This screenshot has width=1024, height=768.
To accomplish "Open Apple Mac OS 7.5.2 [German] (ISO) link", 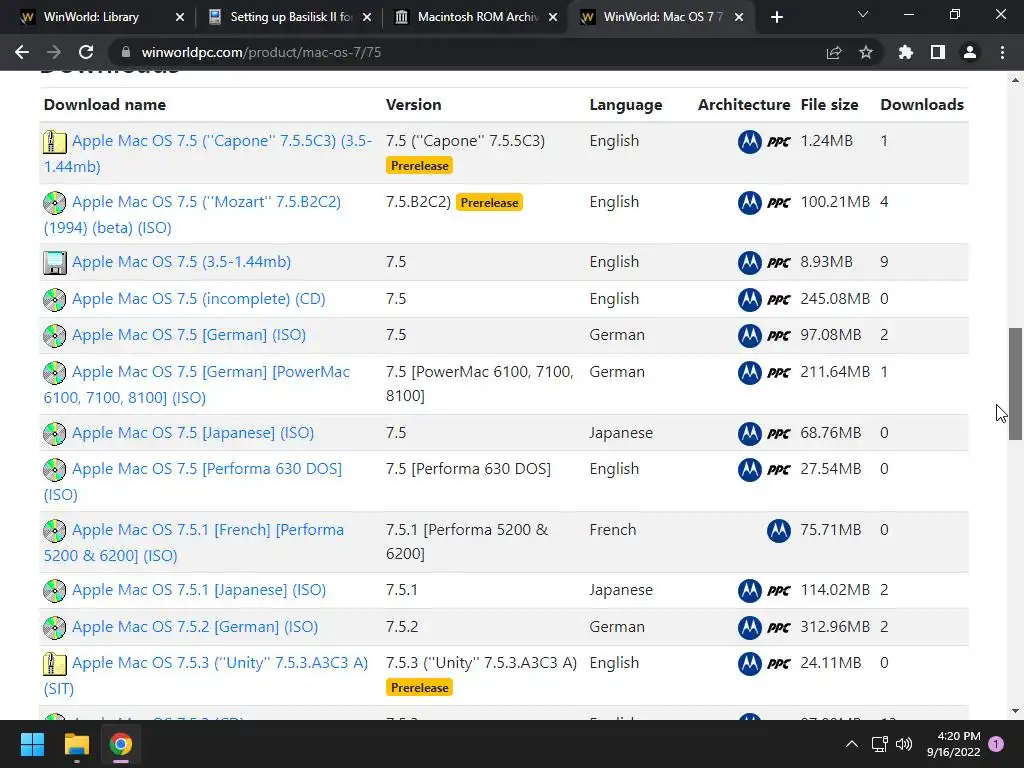I will [x=195, y=627].
